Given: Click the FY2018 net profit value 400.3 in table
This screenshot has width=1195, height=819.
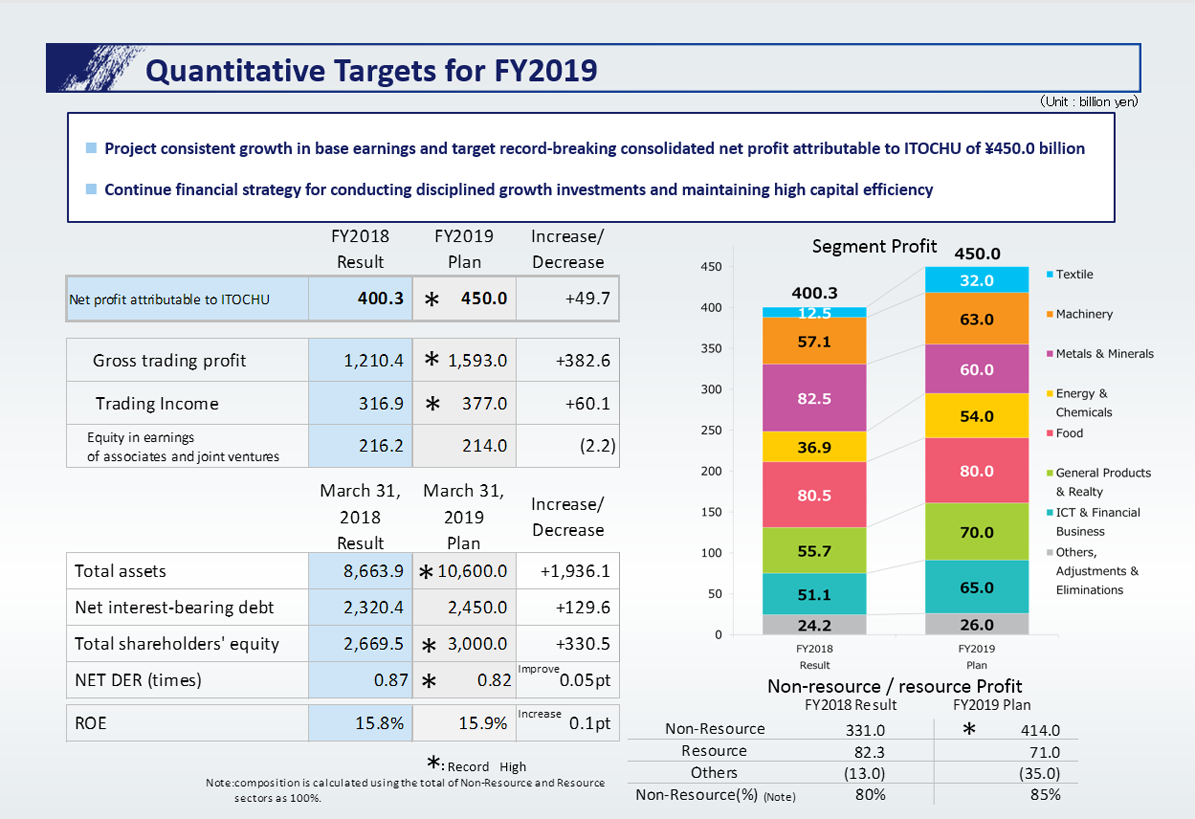Looking at the screenshot, I should click(380, 299).
